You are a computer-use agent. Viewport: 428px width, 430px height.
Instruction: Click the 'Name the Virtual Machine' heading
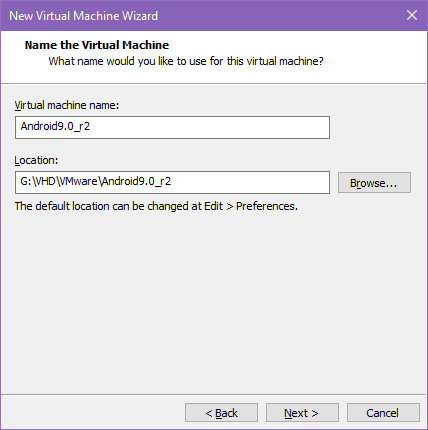(97, 45)
